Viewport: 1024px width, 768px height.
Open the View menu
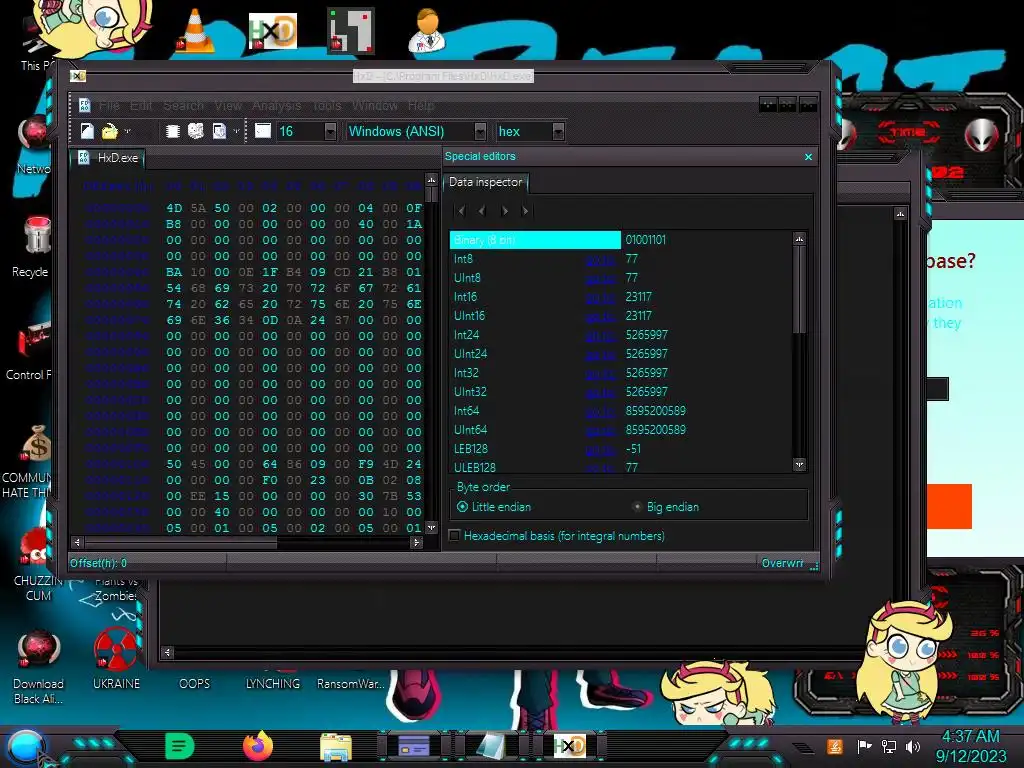pyautogui.click(x=228, y=105)
